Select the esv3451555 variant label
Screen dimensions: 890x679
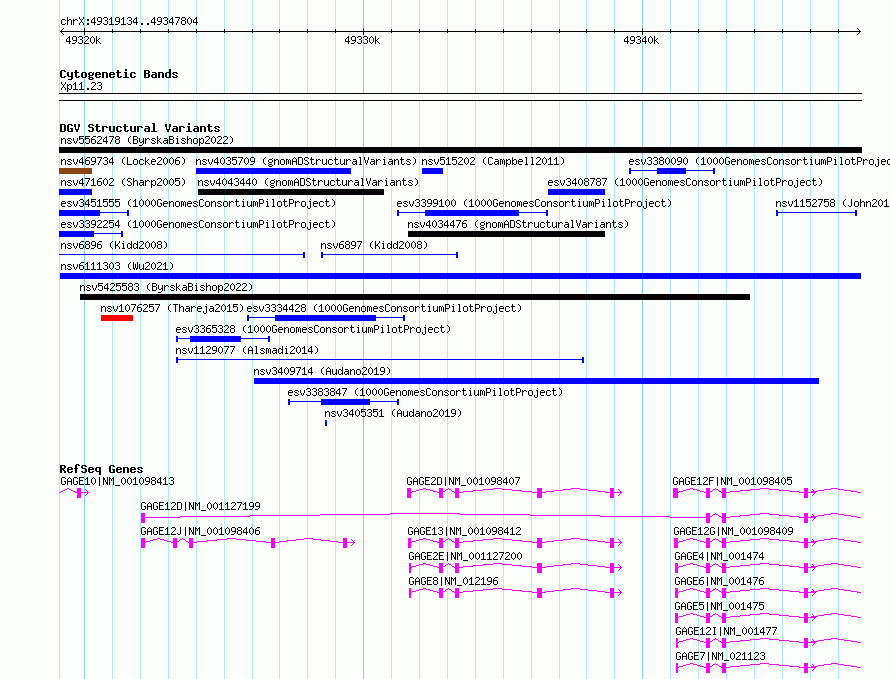198,203
